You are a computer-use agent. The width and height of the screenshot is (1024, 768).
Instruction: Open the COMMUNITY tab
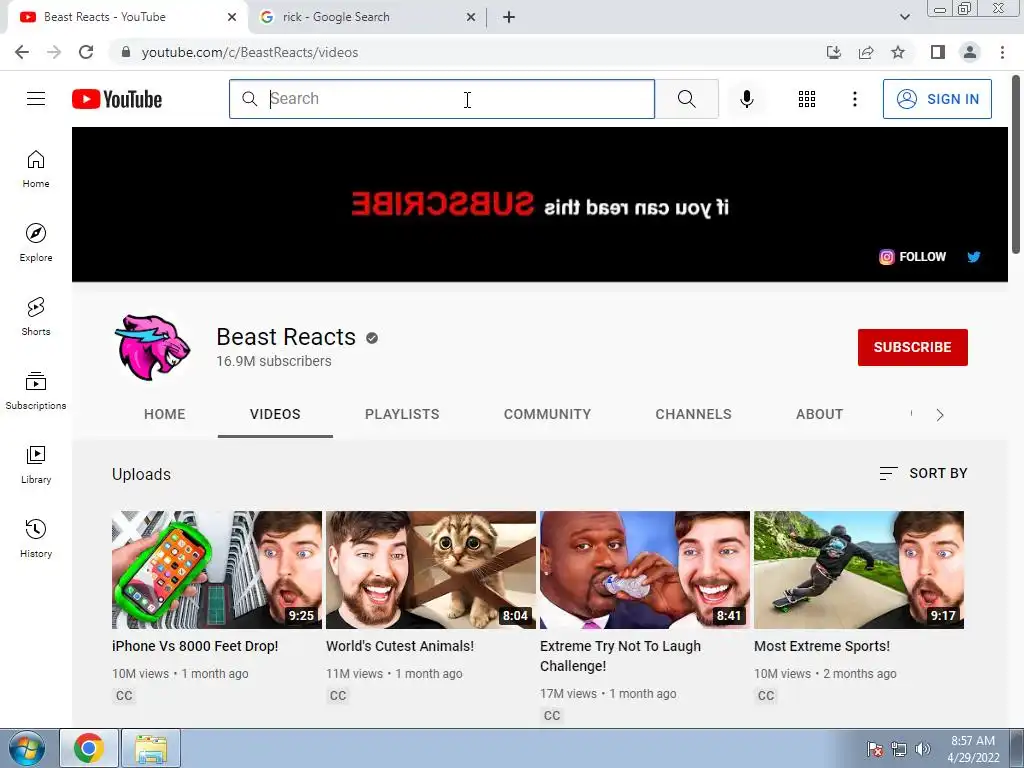(x=547, y=414)
